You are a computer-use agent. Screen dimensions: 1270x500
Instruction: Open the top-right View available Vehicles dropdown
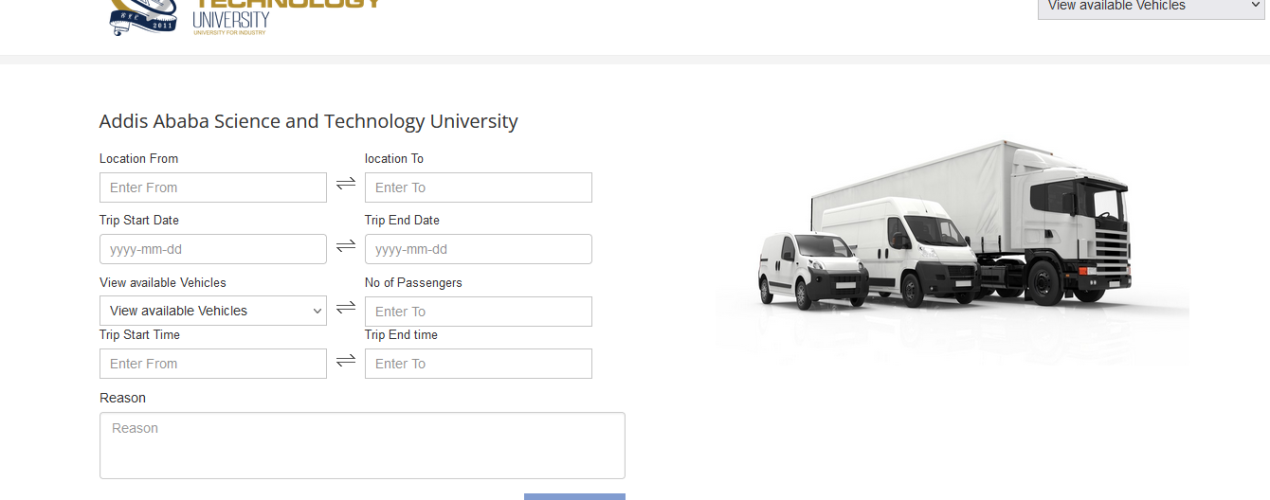click(x=1151, y=8)
